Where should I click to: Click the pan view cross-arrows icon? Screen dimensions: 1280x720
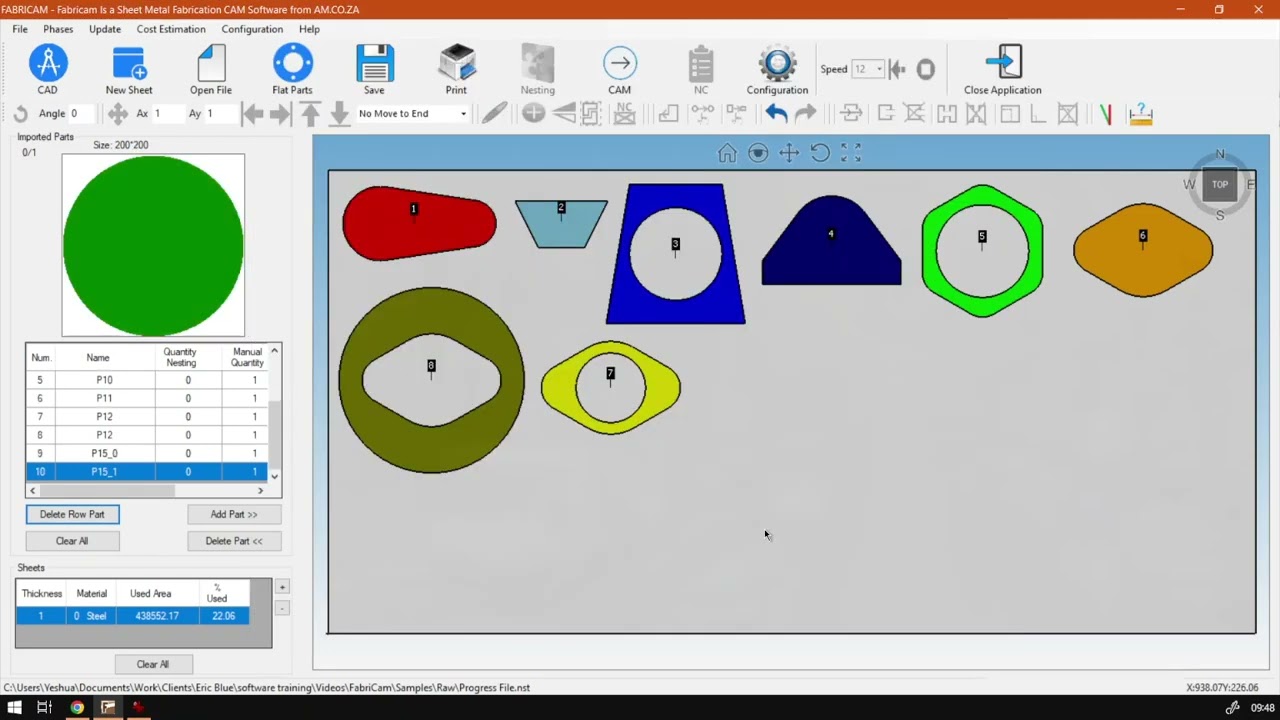[x=789, y=153]
